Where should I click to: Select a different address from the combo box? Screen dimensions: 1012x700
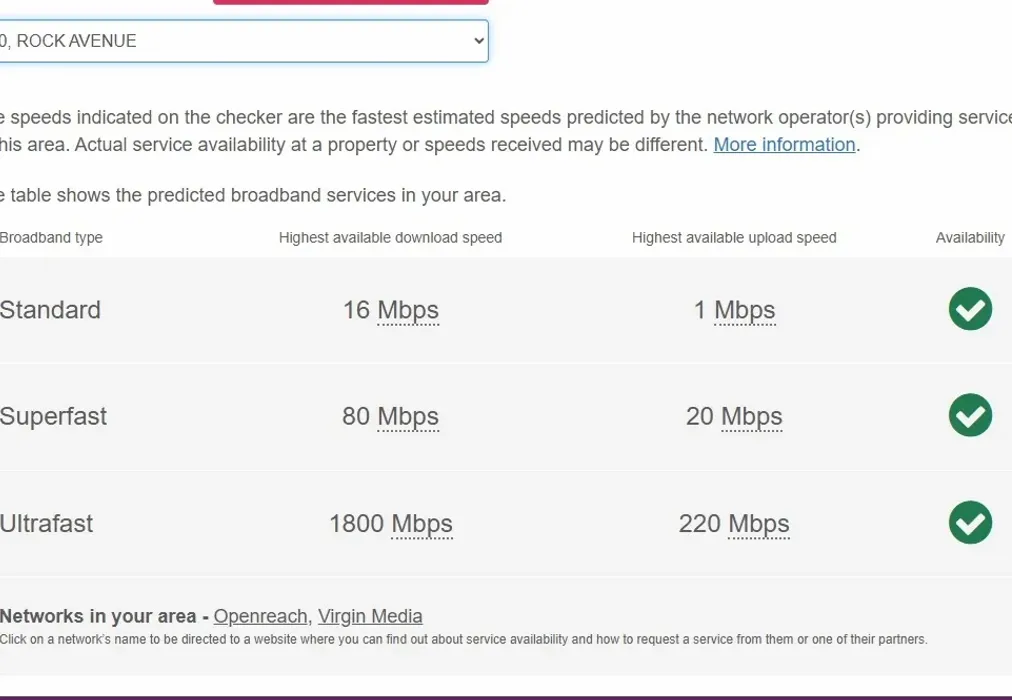(x=240, y=41)
